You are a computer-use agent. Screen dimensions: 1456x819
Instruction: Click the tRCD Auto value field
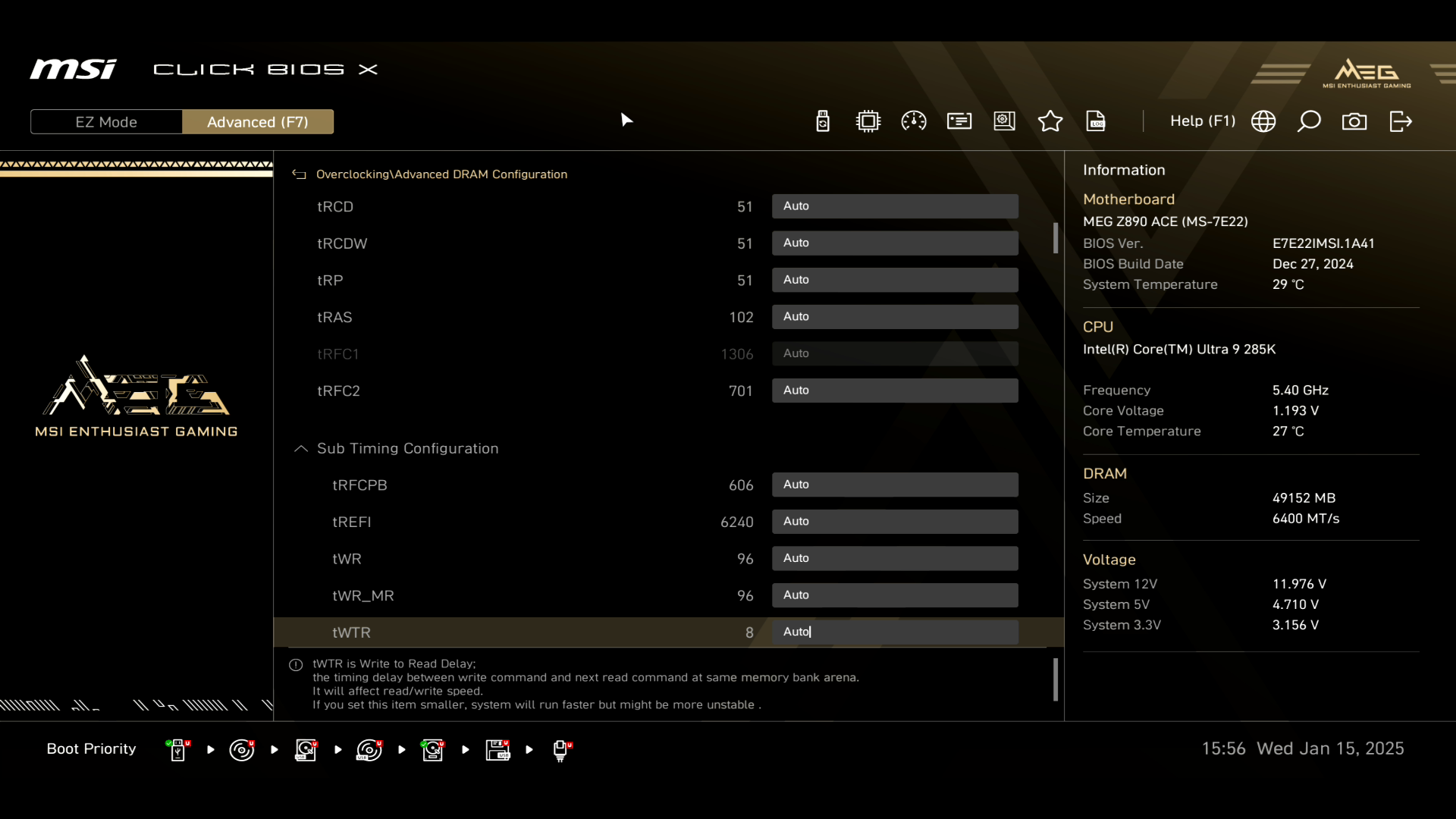tap(895, 206)
